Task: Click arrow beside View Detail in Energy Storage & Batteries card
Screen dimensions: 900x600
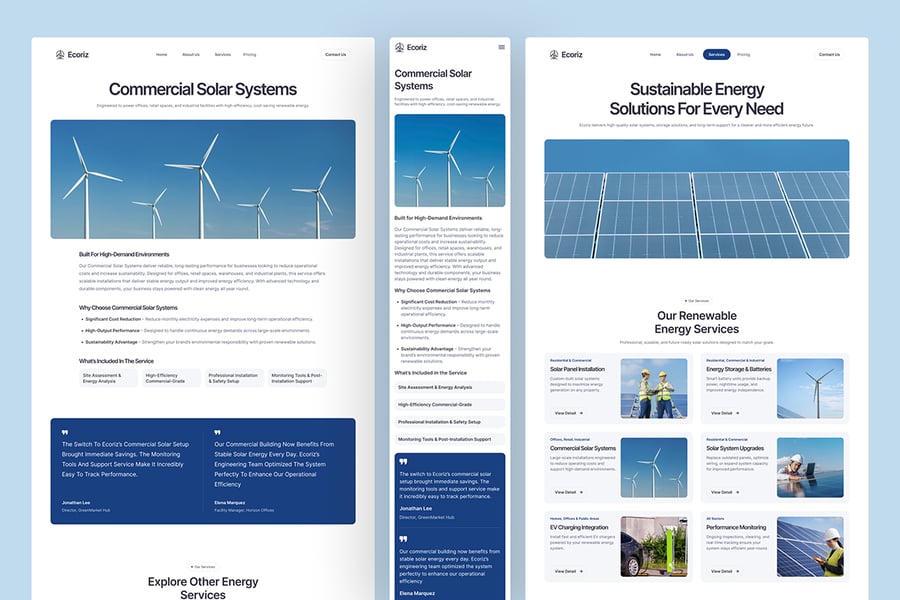Action: coord(738,413)
